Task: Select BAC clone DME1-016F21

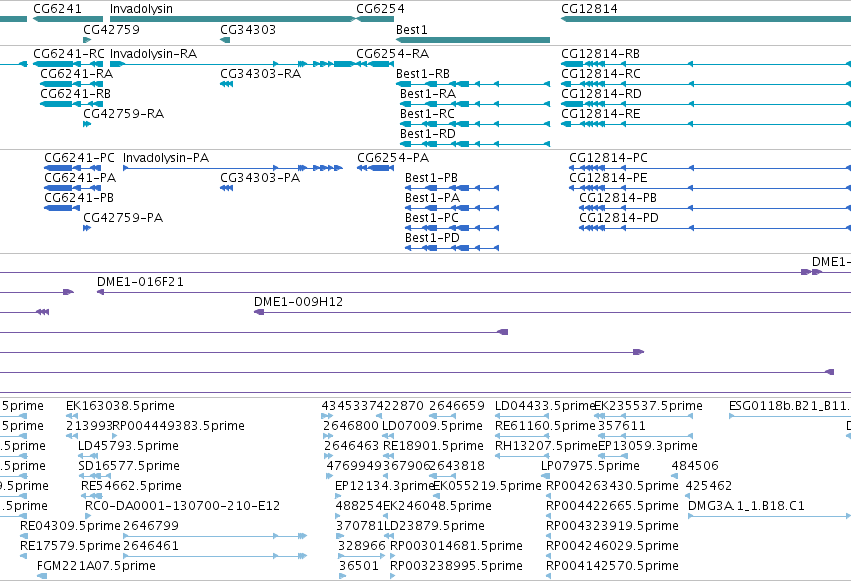Action: (x=474, y=292)
